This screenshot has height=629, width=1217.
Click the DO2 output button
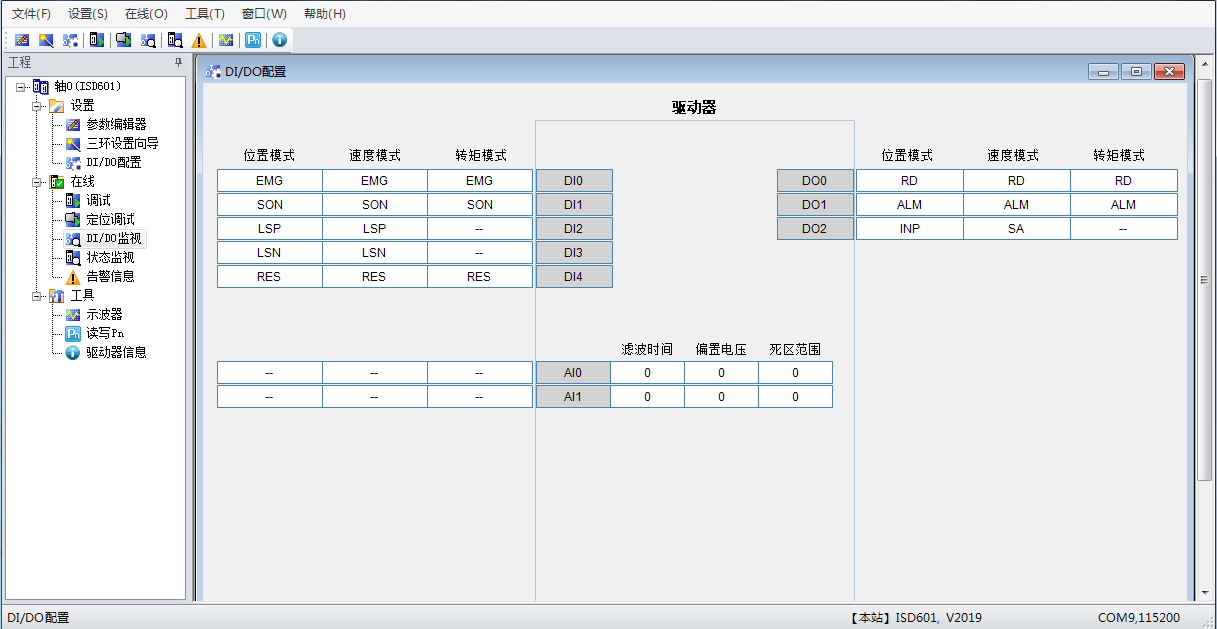[815, 229]
